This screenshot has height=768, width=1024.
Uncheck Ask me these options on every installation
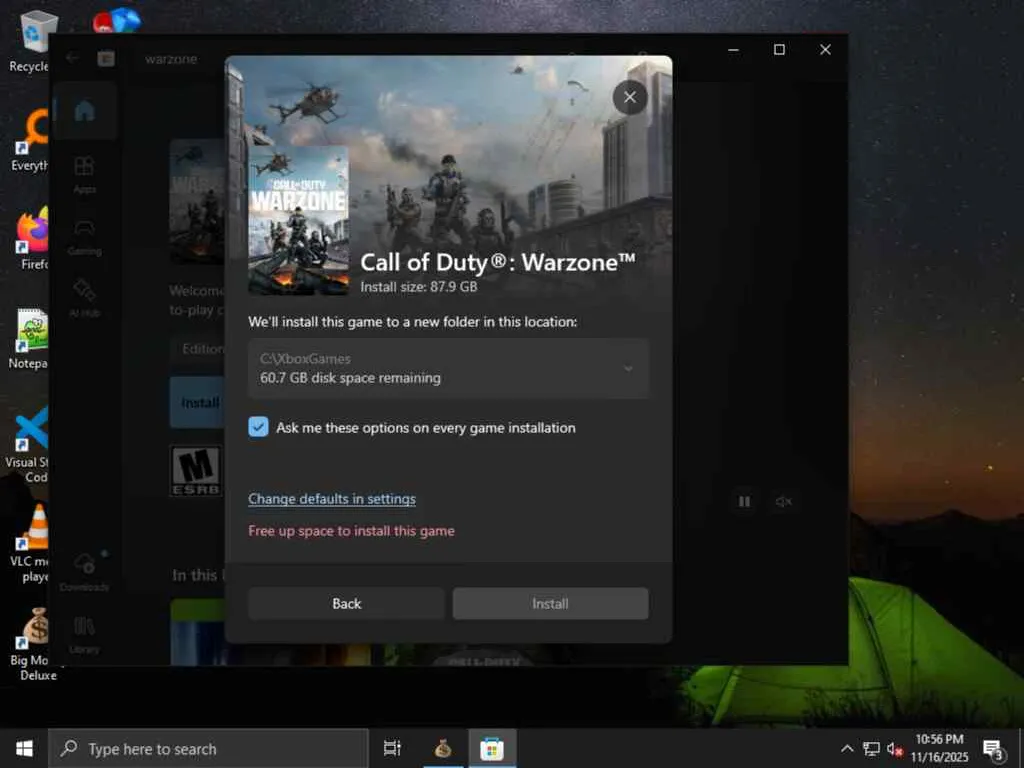tap(258, 427)
